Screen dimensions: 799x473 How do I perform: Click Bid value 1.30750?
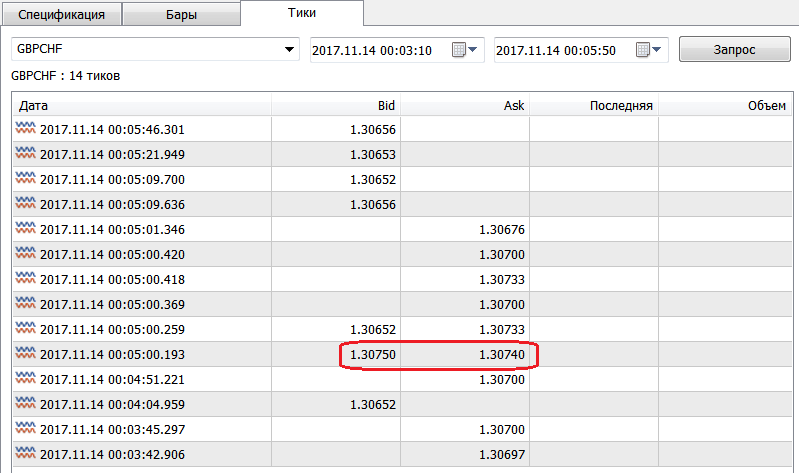pyautogui.click(x=372, y=354)
